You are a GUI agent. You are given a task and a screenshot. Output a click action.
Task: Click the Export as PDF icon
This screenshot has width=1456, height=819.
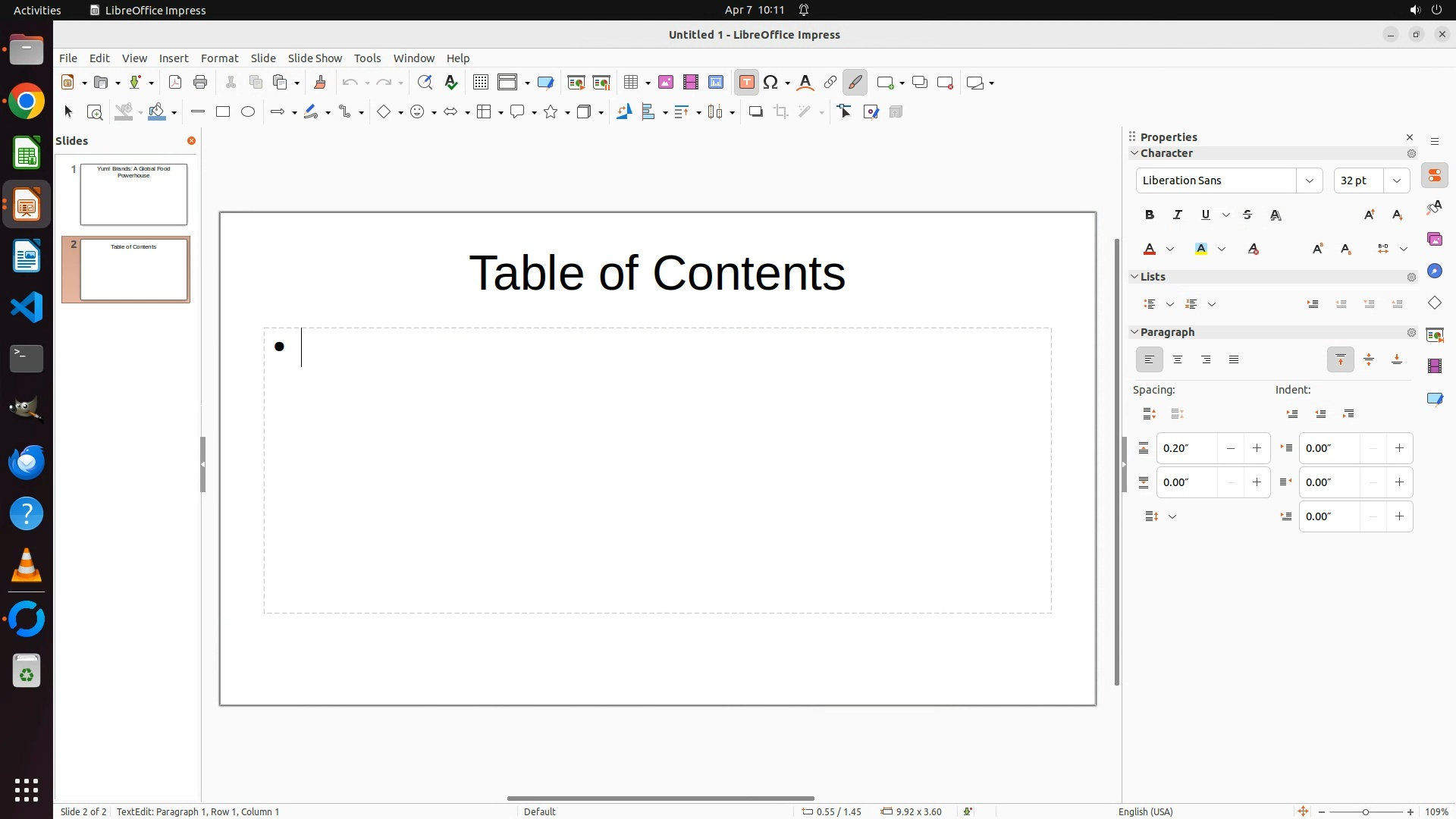tap(175, 83)
